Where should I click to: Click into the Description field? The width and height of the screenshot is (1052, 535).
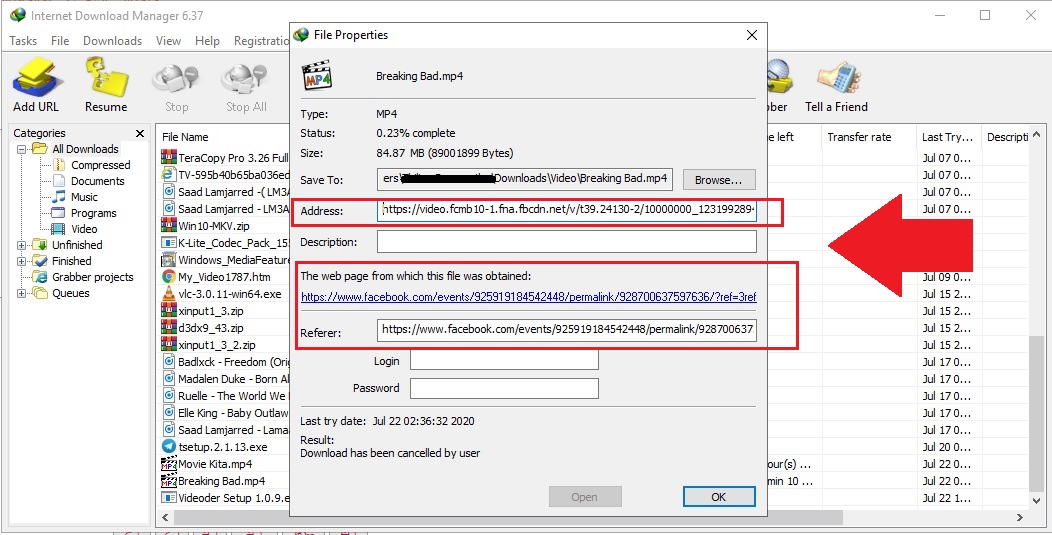tap(567, 242)
